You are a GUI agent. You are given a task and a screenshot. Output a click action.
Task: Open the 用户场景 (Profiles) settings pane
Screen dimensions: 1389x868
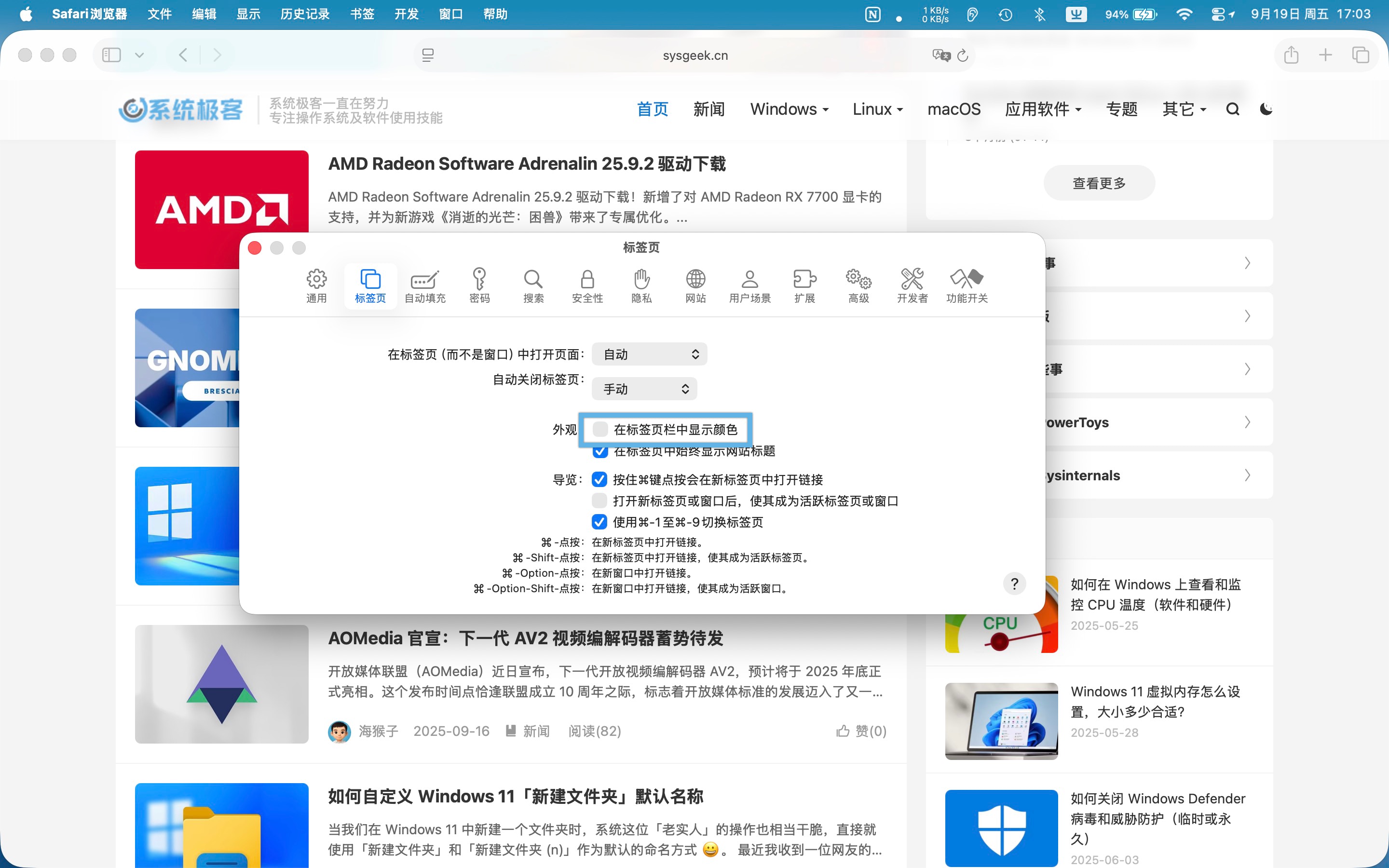pos(749,286)
